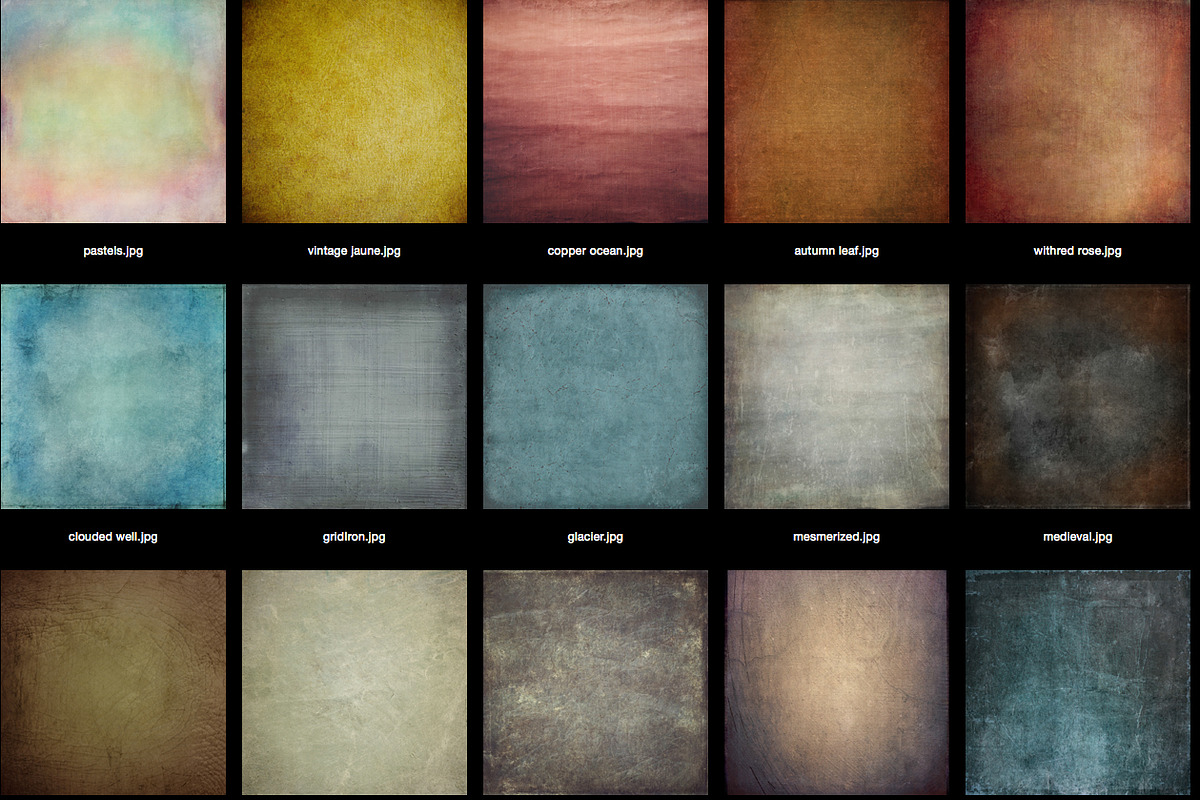The image size is (1200, 800).
Task: Select the vintage jaune yellow texture thumbnail
Action: pos(354,111)
